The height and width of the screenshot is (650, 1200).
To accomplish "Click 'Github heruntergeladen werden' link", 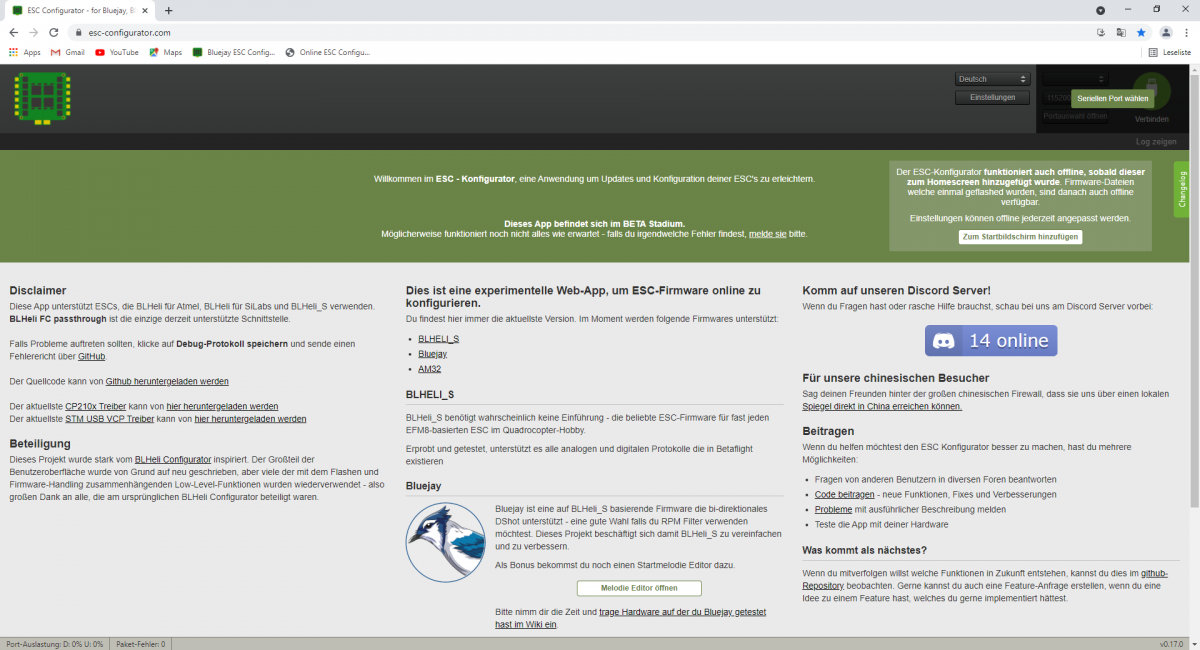I will tap(167, 381).
